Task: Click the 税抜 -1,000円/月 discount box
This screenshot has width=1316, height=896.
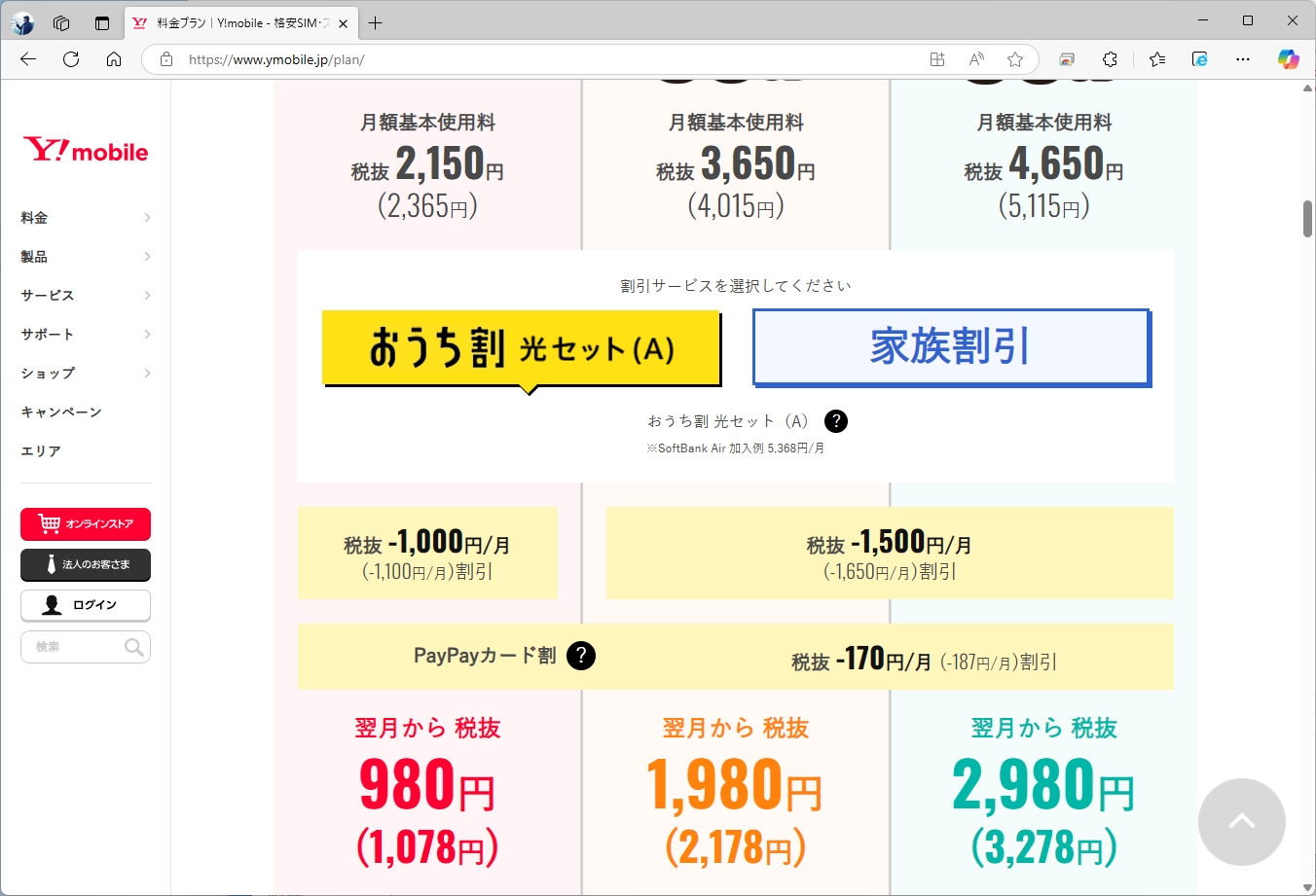Action: [x=427, y=553]
